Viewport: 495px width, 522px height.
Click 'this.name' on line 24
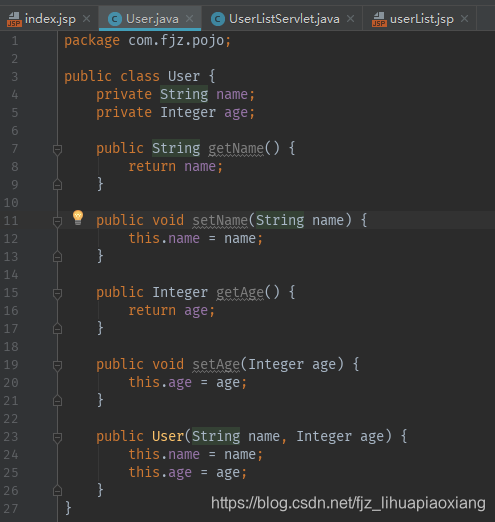point(164,454)
